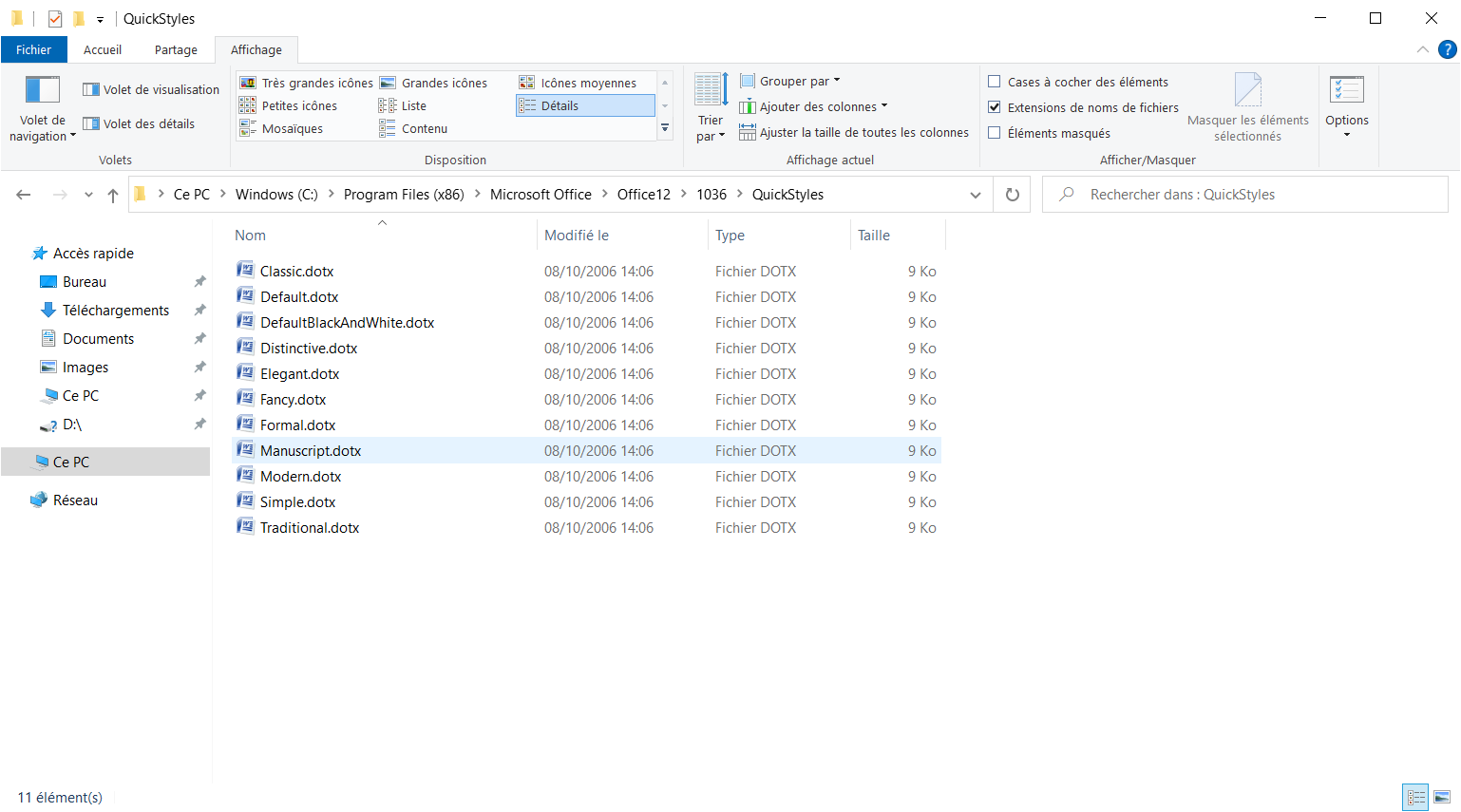Open Customize Quick Access Toolbar dropdown
The image size is (1461, 812).
pos(100,19)
